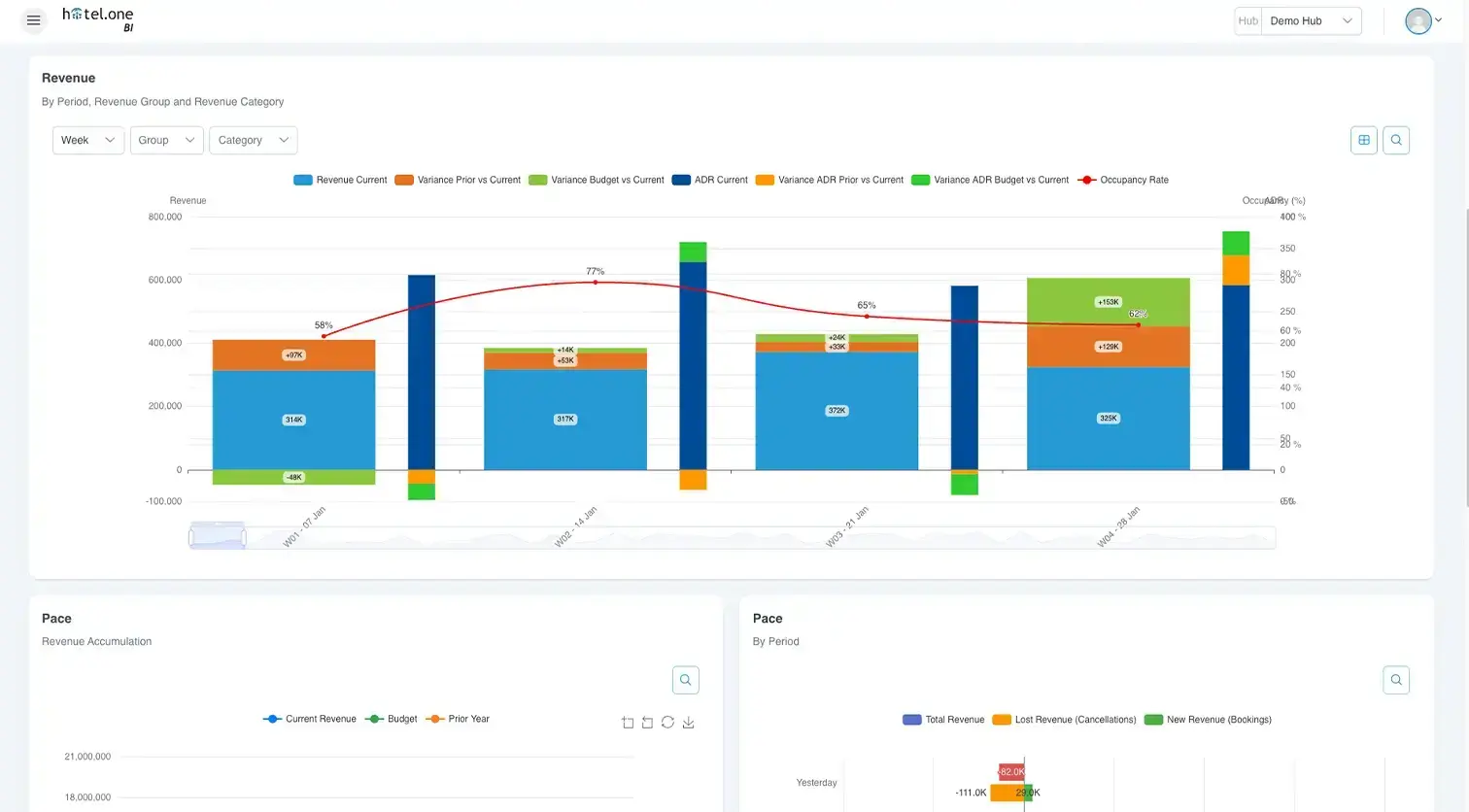Download the Pace chart as an image
Viewport: 1469px width, 812px height.
point(688,723)
